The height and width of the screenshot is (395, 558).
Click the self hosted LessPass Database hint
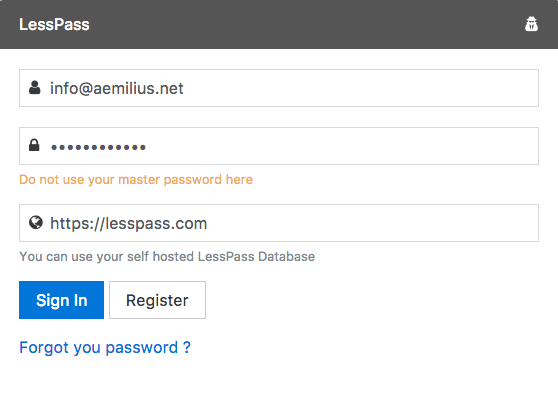167,257
